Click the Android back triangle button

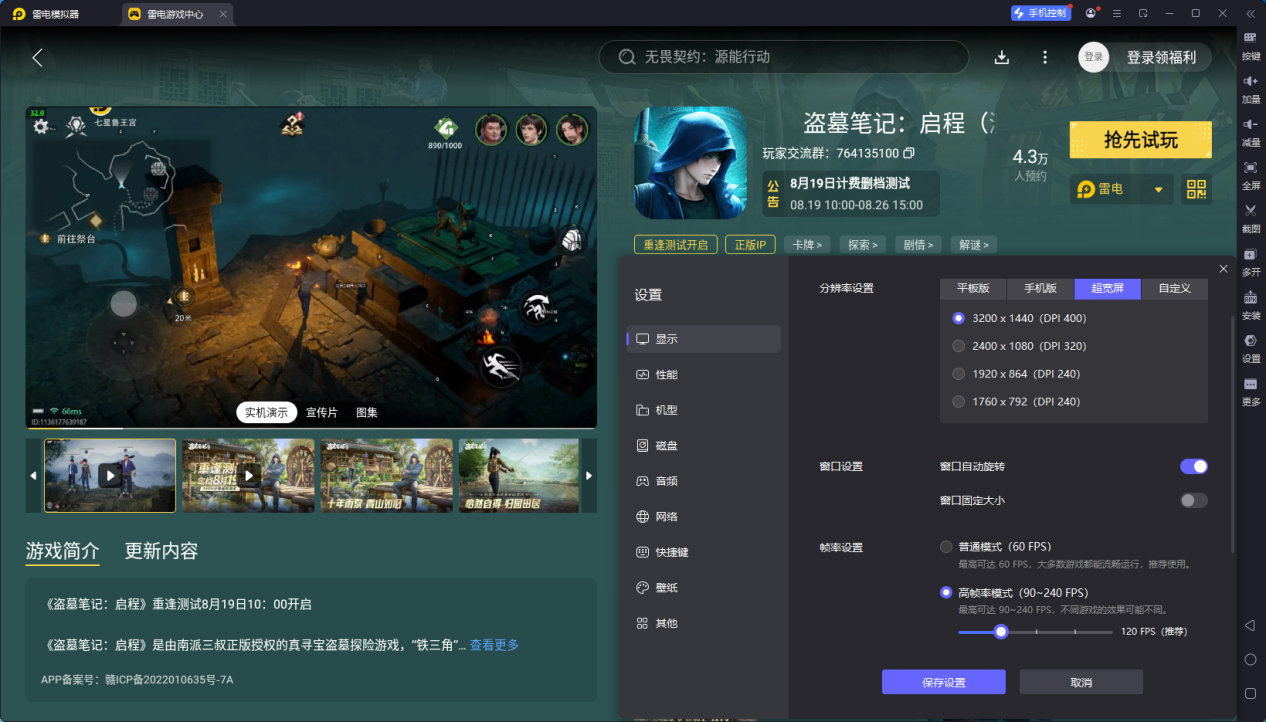pyautogui.click(x=1250, y=625)
